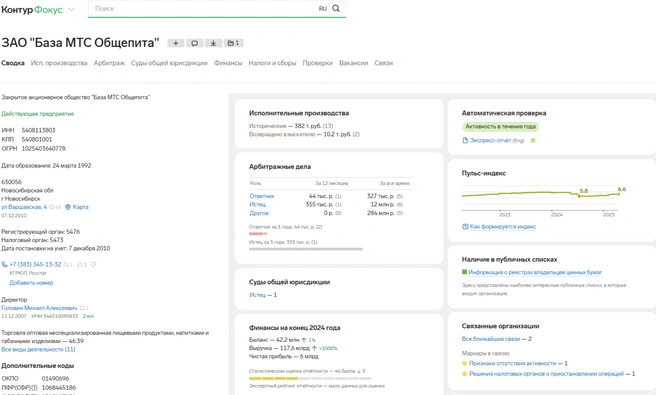Open Экспресс-отчёт document link
This screenshot has width=656, height=395.
click(490, 141)
